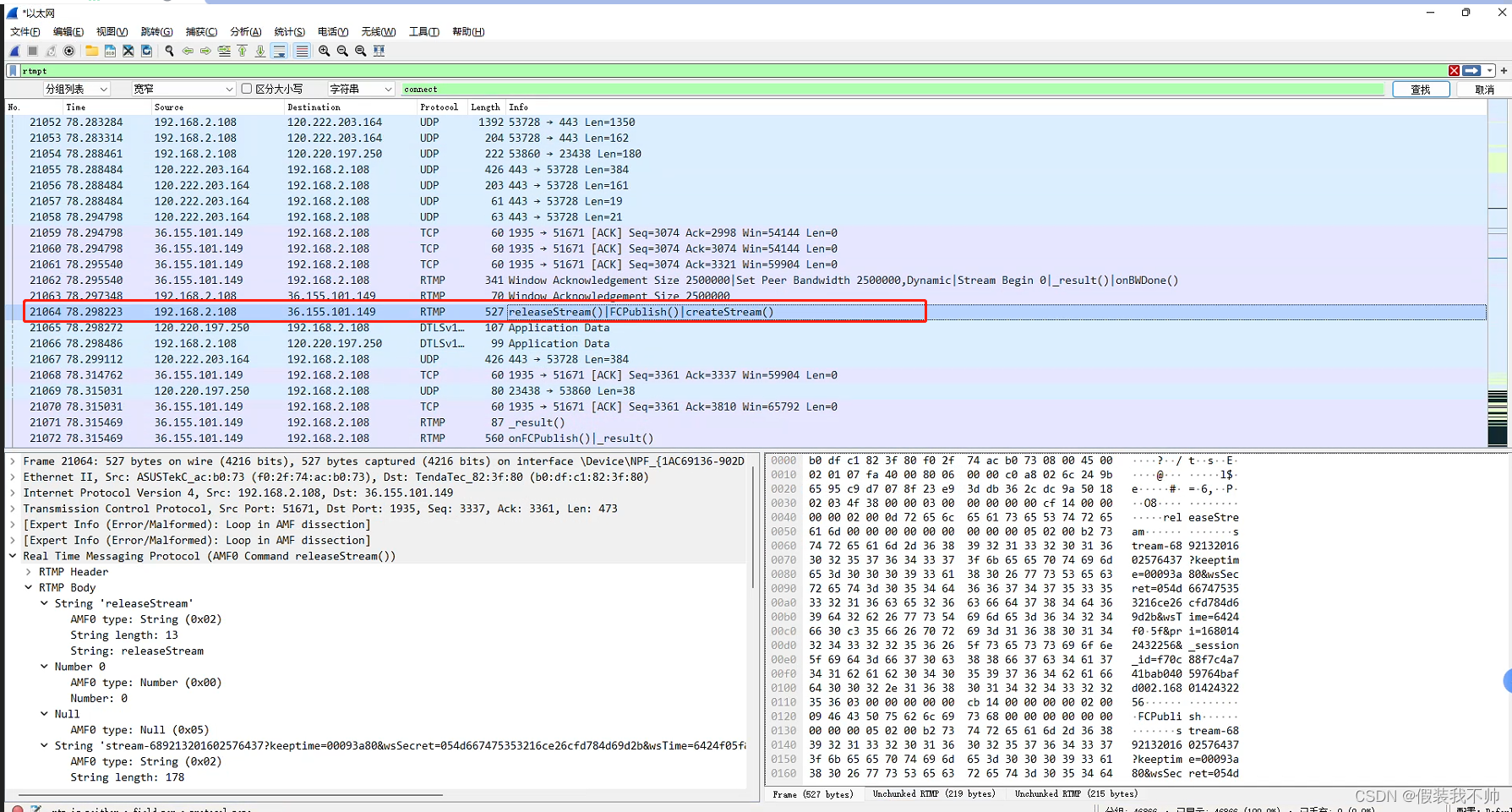Zoom out main window text
This screenshot has width=1512, height=812.
coord(342,51)
